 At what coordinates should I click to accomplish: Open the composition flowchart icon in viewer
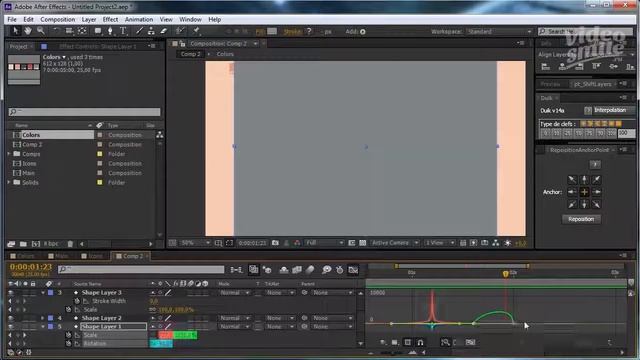coord(496,243)
